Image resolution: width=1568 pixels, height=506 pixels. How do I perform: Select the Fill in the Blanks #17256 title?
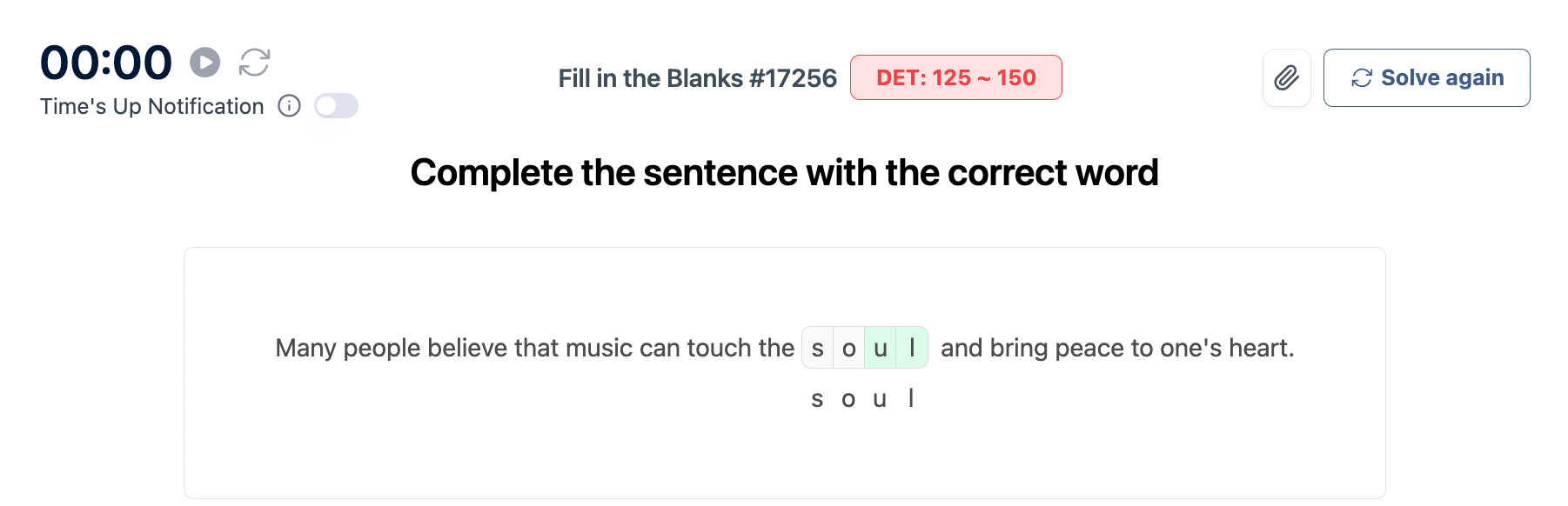697,78
